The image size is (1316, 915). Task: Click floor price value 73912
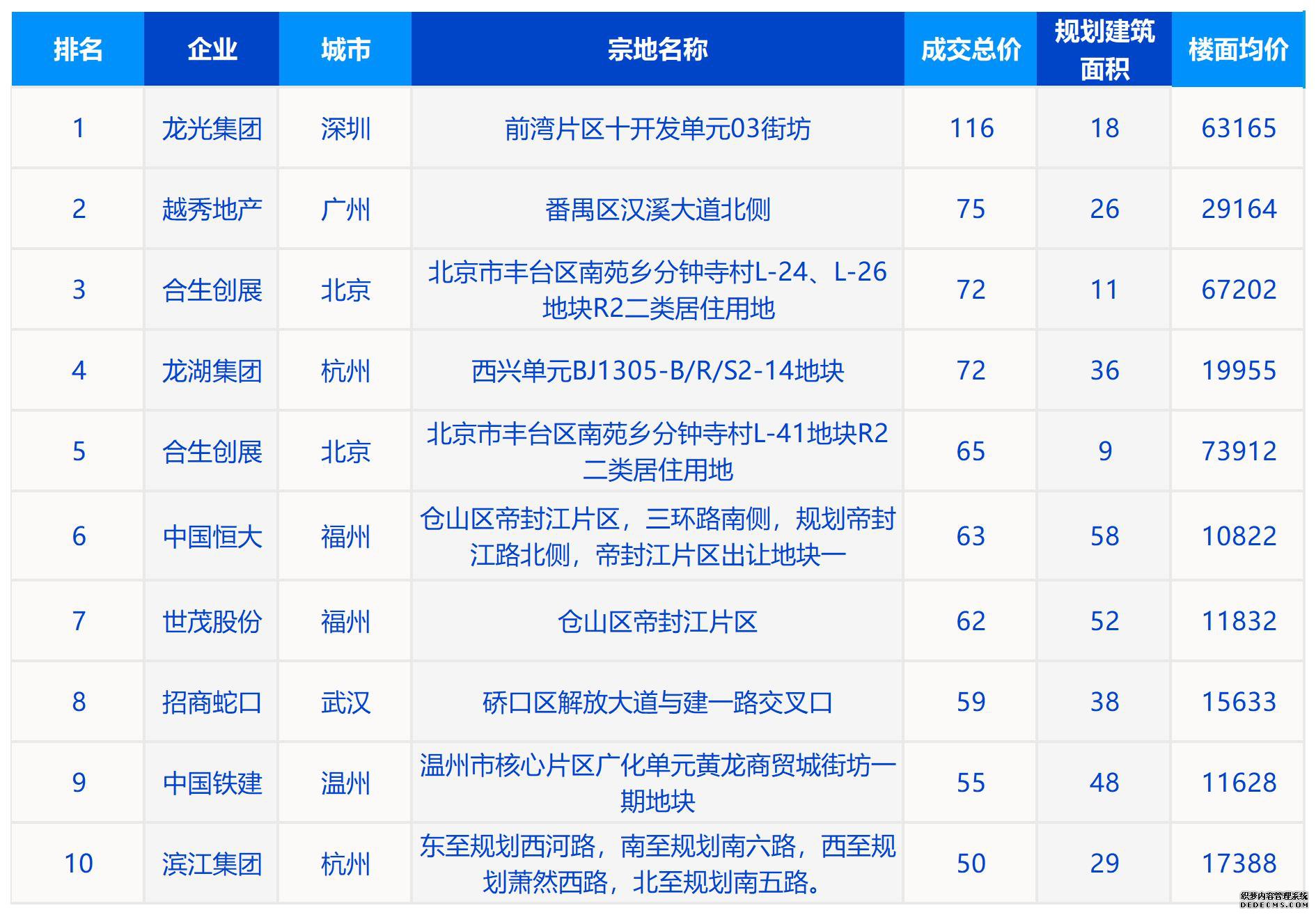click(x=1239, y=451)
